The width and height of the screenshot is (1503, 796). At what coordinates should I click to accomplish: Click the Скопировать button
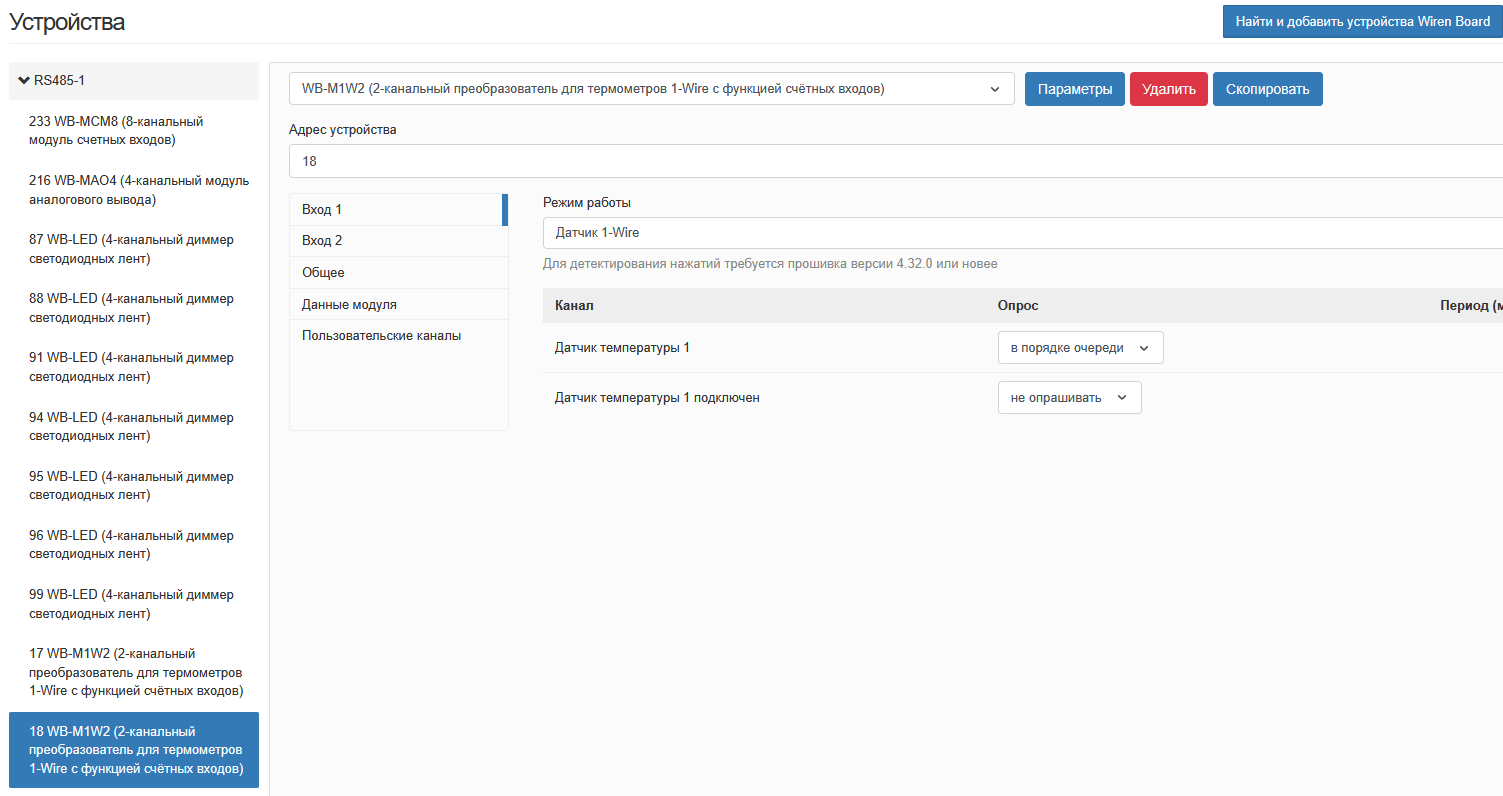click(1267, 89)
